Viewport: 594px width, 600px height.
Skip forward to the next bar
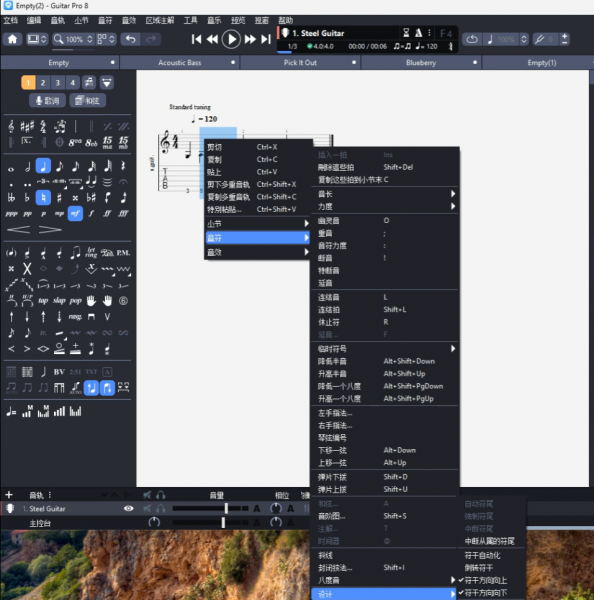250,39
